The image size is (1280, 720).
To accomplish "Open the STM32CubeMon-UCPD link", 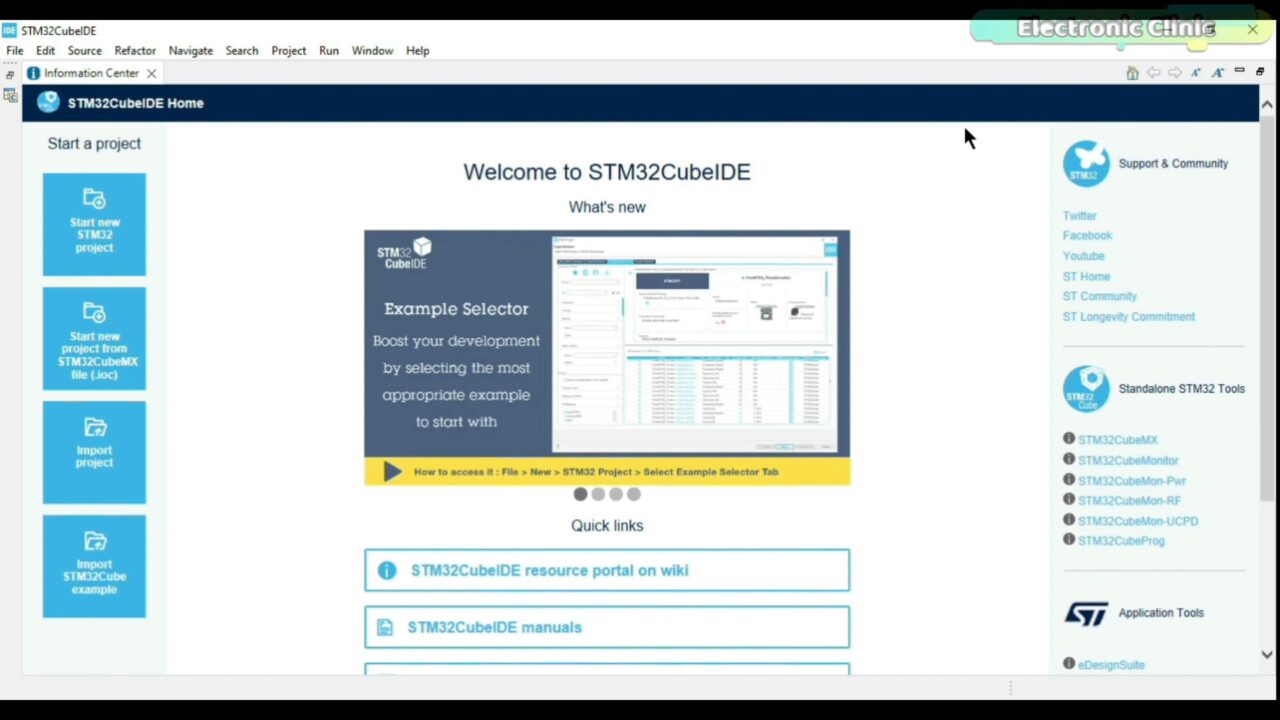I will click(1137, 521).
